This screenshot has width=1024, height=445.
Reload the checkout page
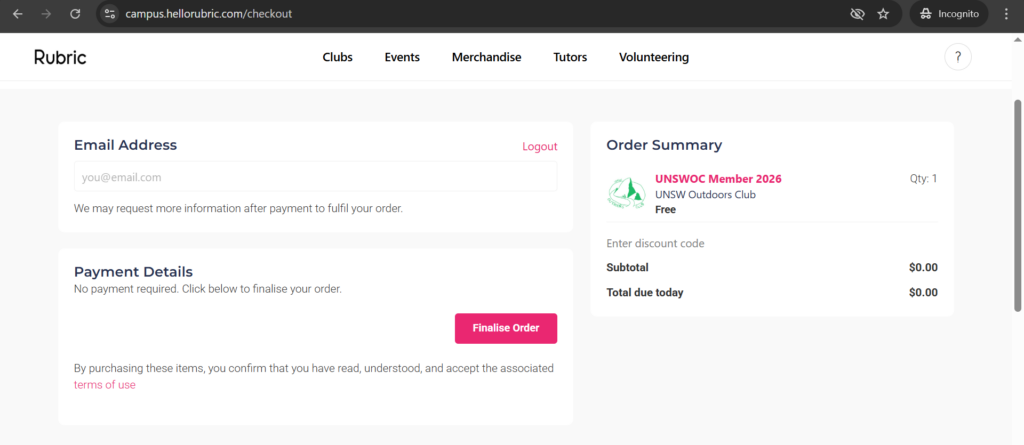(x=75, y=15)
